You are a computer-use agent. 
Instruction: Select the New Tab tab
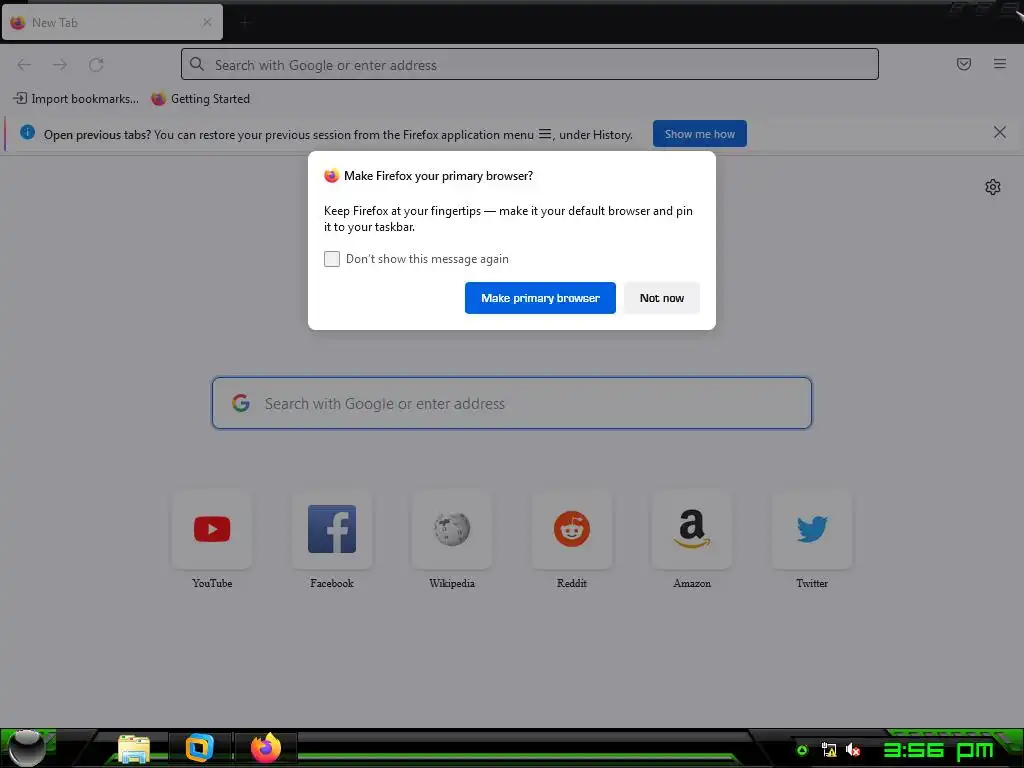point(112,22)
